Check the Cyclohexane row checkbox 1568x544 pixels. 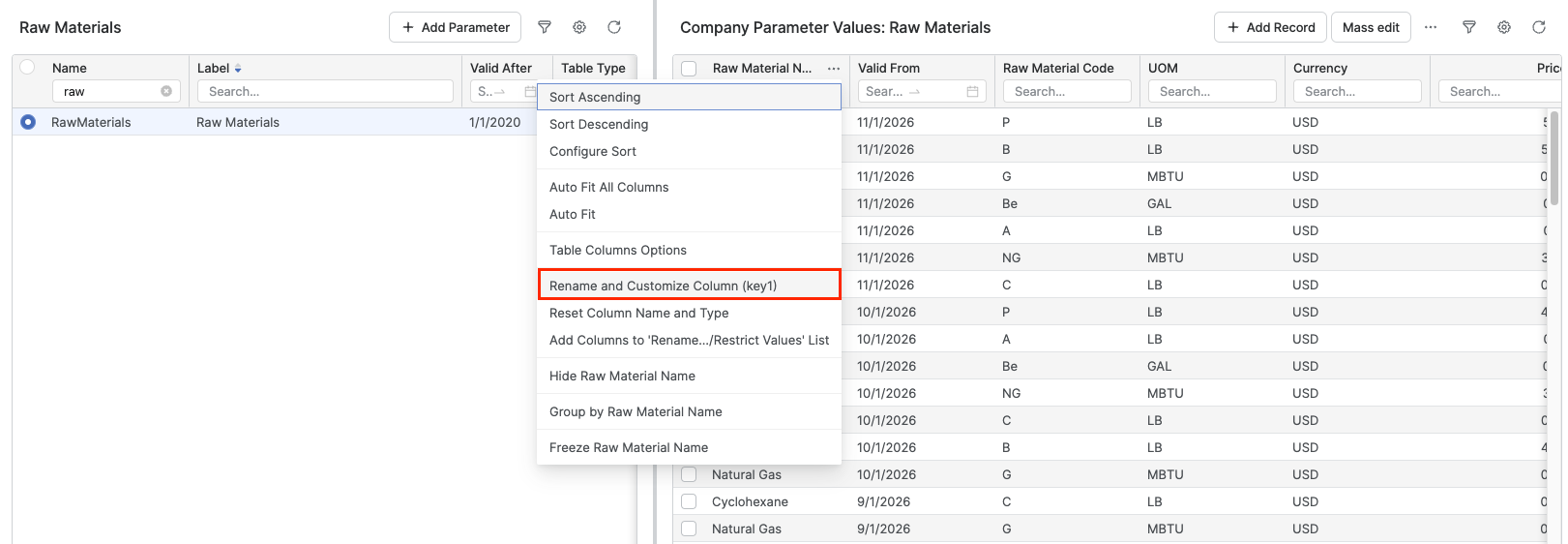pyautogui.click(x=689, y=501)
